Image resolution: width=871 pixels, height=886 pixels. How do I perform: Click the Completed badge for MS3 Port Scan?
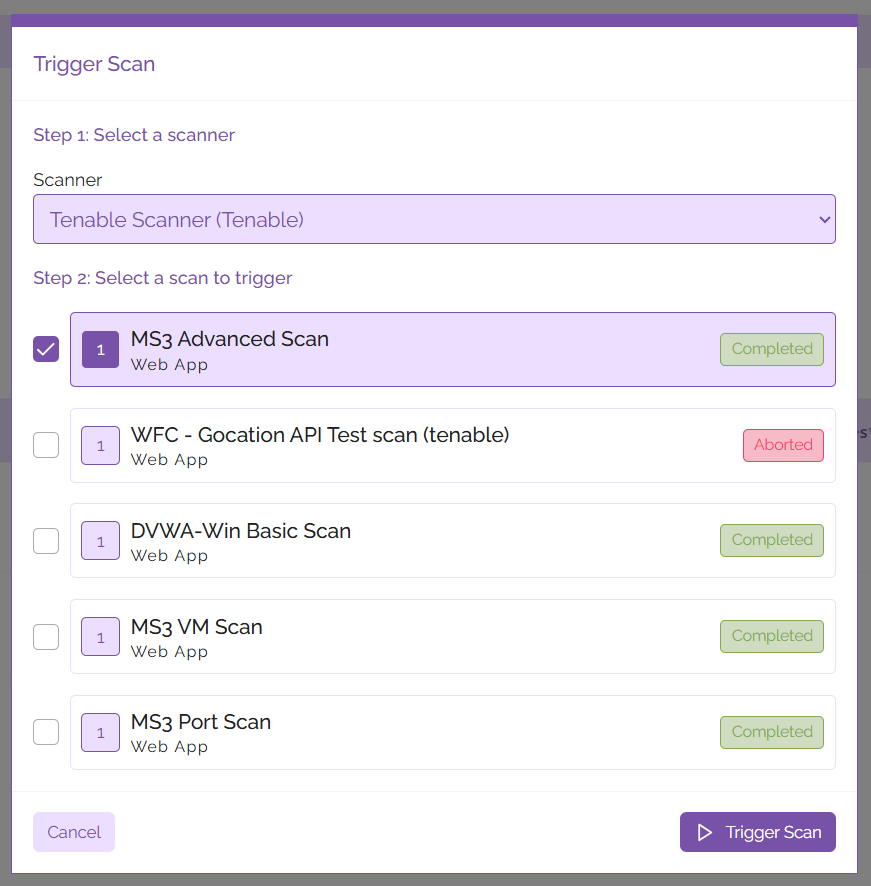click(771, 732)
